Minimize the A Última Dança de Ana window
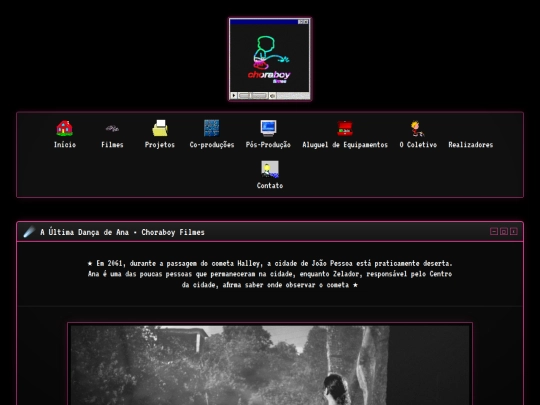540x405 pixels. click(x=494, y=231)
